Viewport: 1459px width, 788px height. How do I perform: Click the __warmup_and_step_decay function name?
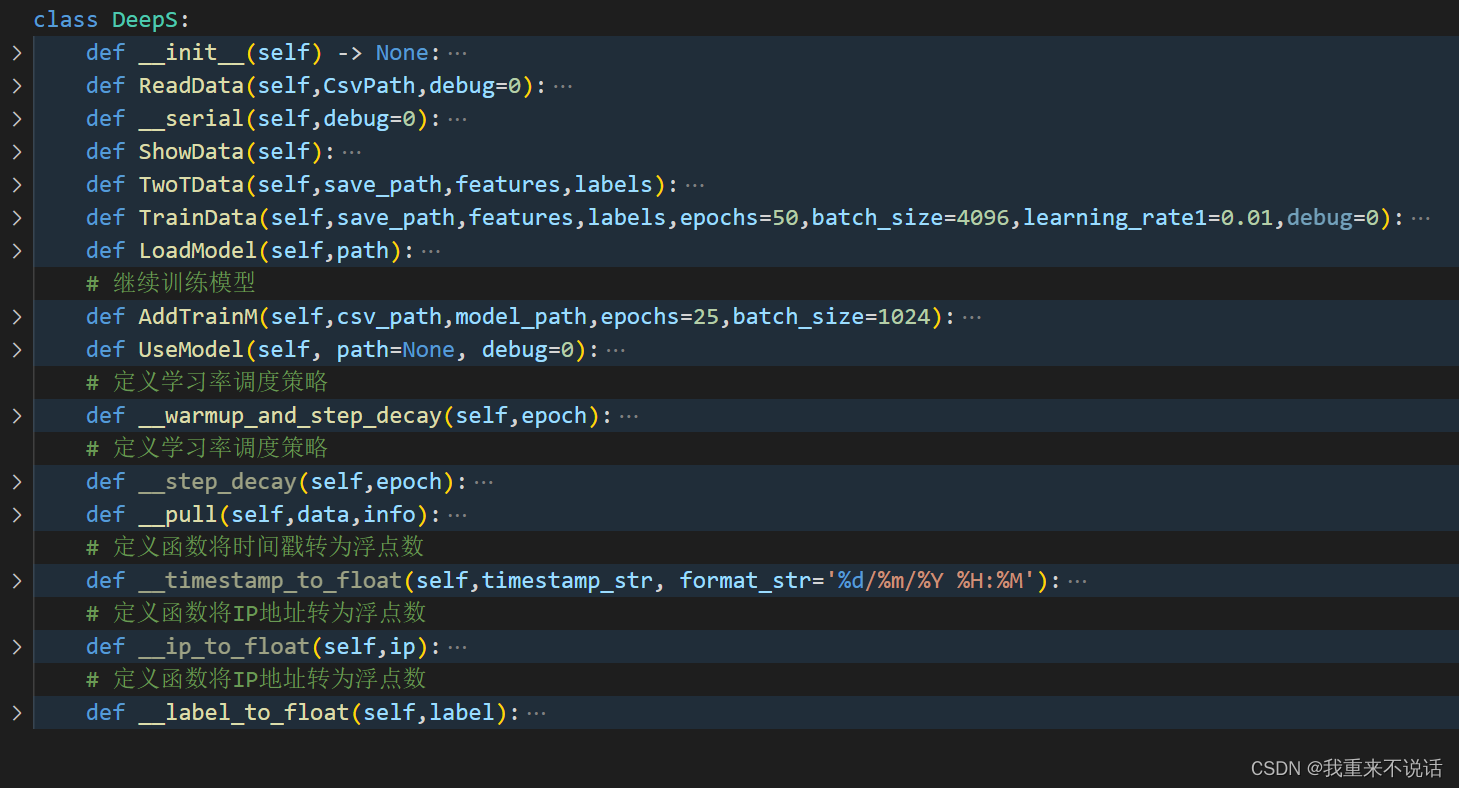point(290,416)
